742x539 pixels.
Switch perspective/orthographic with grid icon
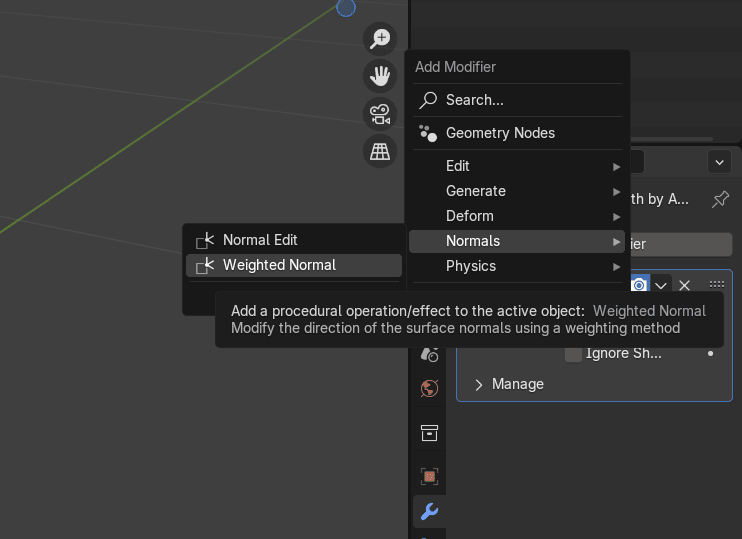[380, 151]
